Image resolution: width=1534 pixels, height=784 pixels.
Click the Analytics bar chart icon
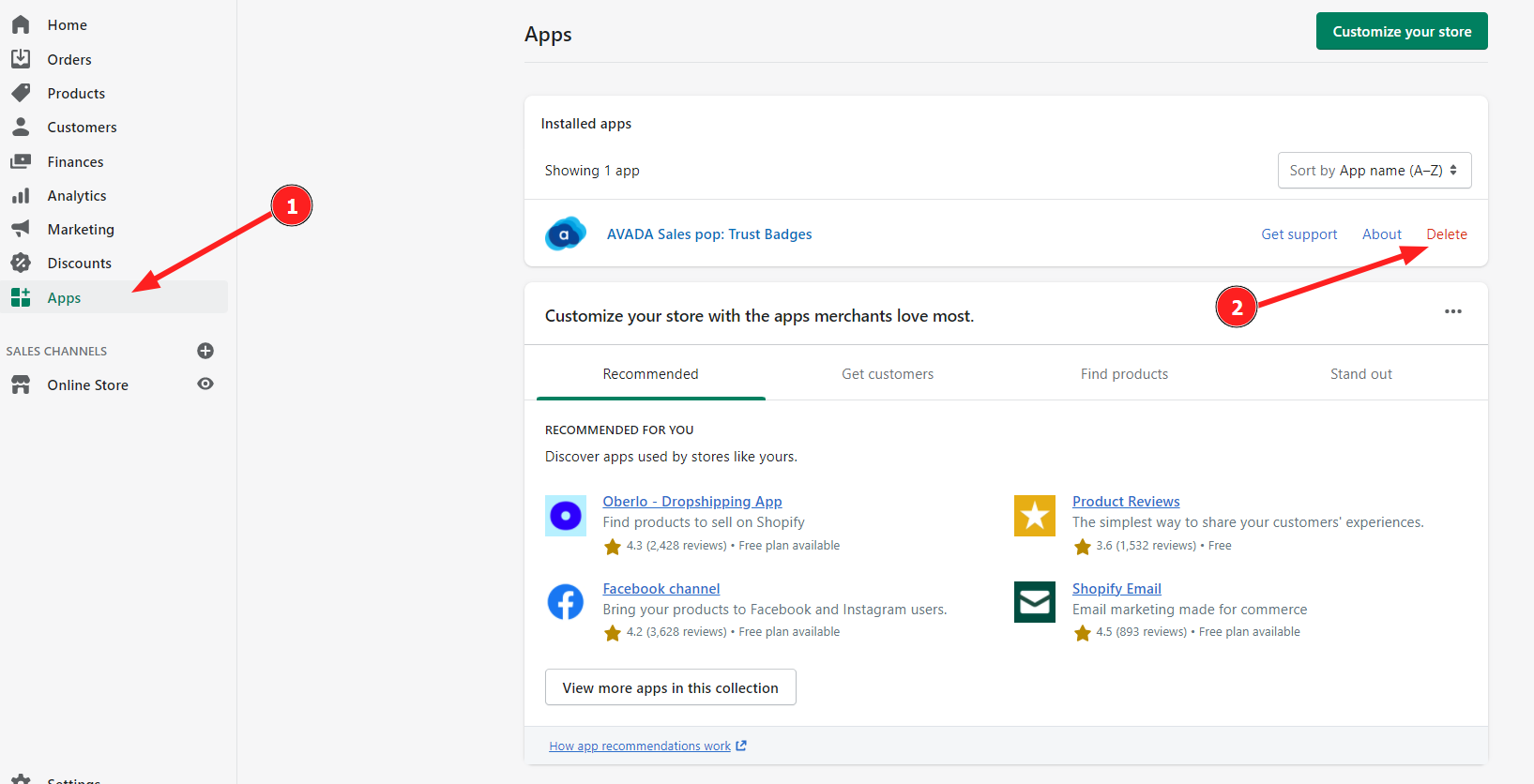(x=21, y=195)
